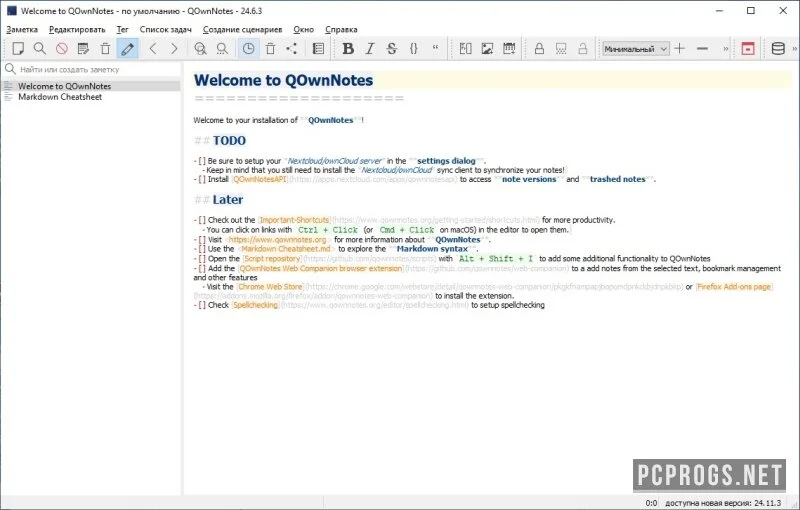Viewport: 800px width, 510px height.
Task: Open note in external editor icon
Action: click(83, 48)
